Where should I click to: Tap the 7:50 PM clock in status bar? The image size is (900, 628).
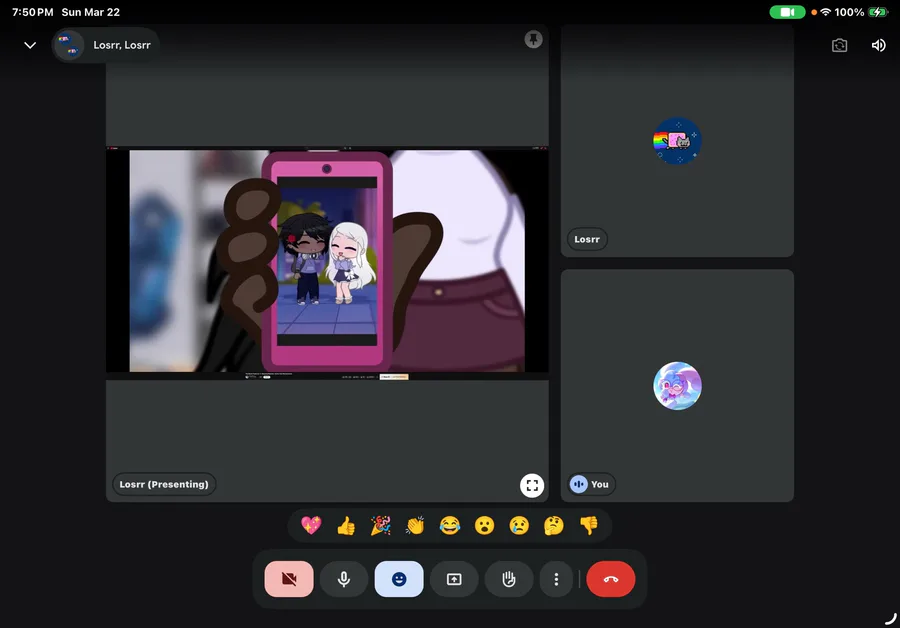pos(33,12)
